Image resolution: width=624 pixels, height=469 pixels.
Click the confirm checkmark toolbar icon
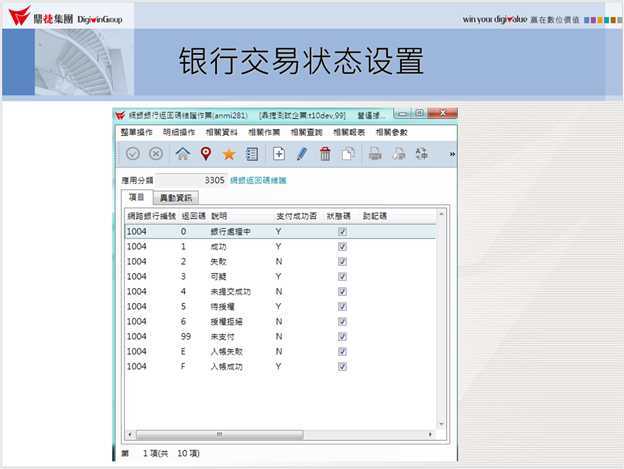133,154
